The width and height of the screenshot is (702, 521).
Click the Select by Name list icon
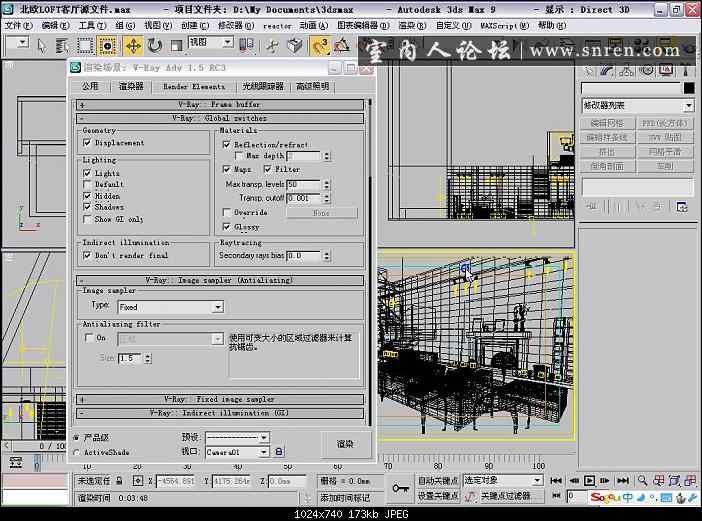tap(62, 46)
